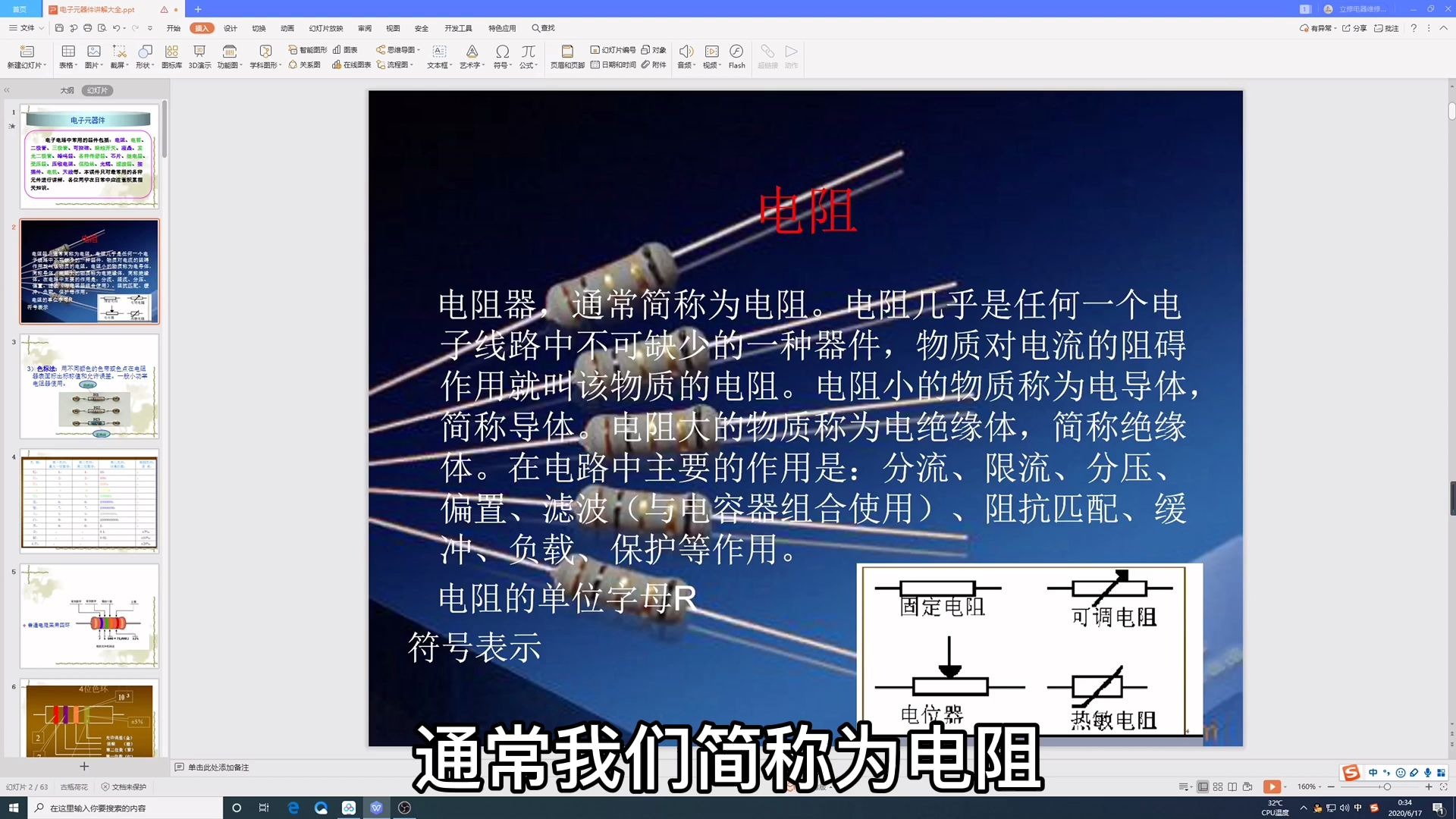Click the 对象 object icon
1456x819 pixels.
click(654, 49)
